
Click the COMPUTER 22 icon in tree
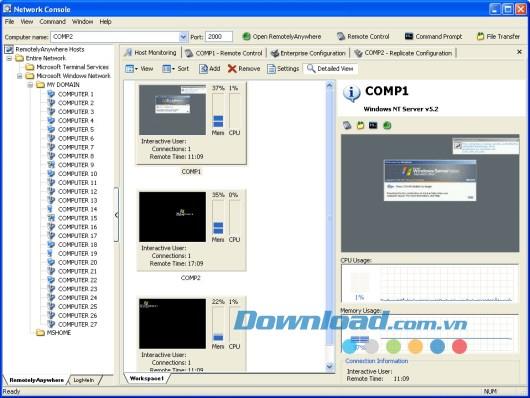[51, 280]
